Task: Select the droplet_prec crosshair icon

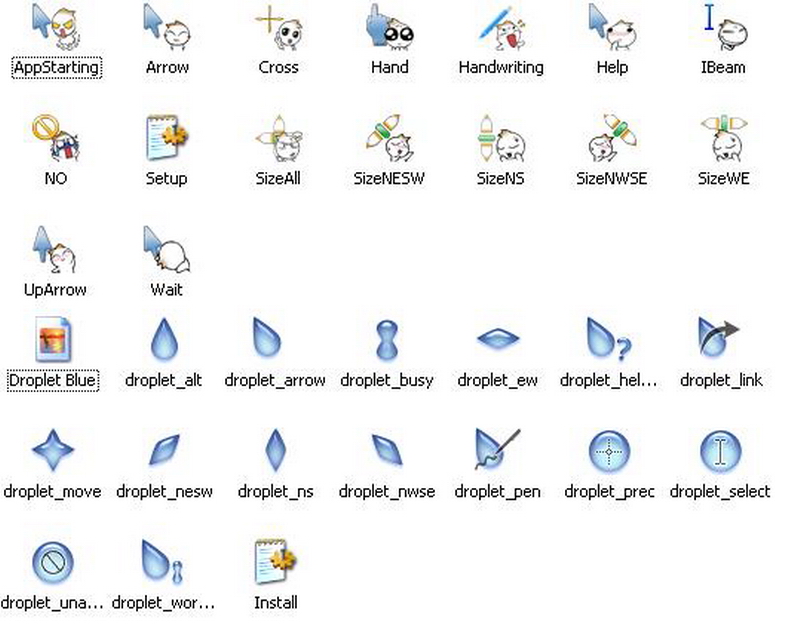Action: [x=609, y=451]
